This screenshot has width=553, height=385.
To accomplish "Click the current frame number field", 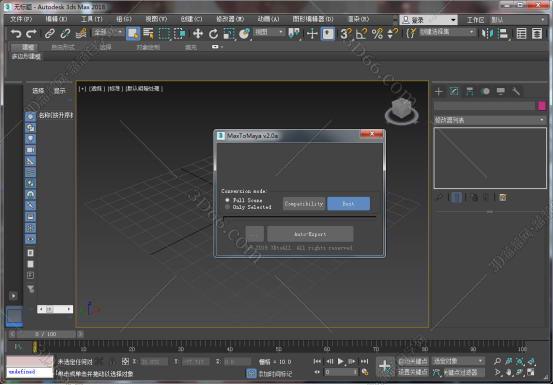I will [341, 372].
